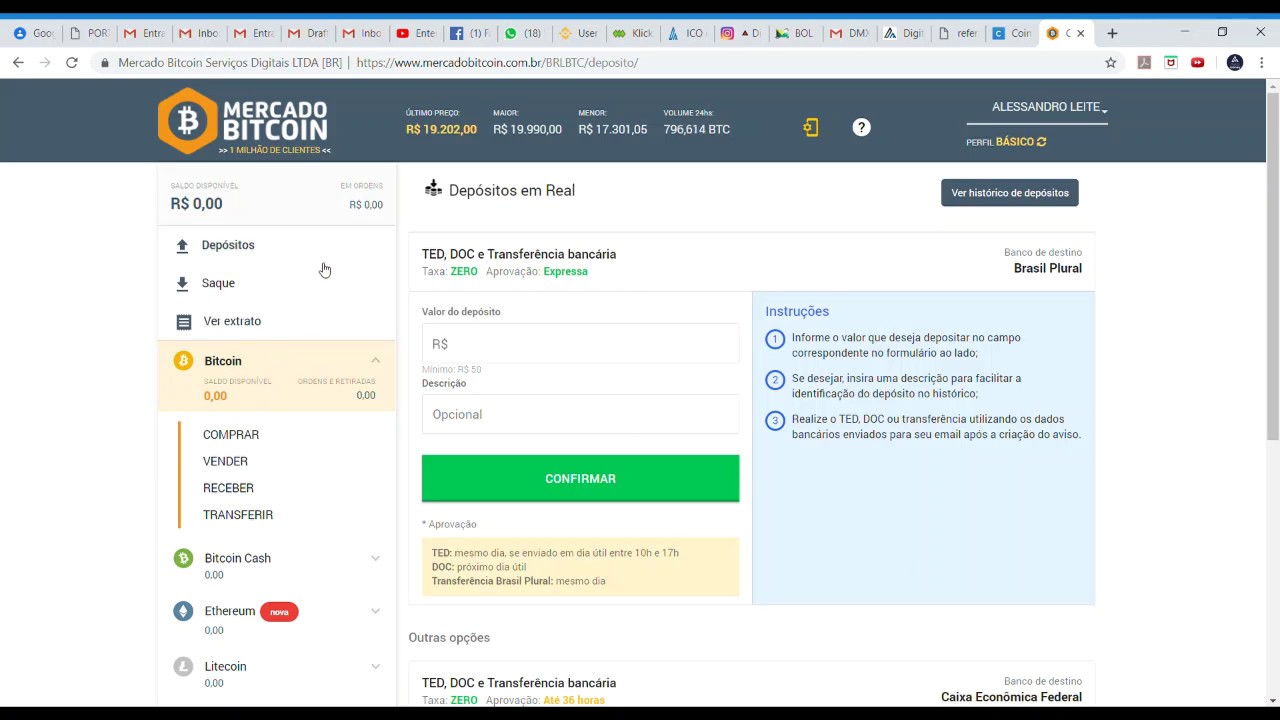Focus the Descrição Opcional field
Screen dimensions: 1280x720
(x=580, y=414)
